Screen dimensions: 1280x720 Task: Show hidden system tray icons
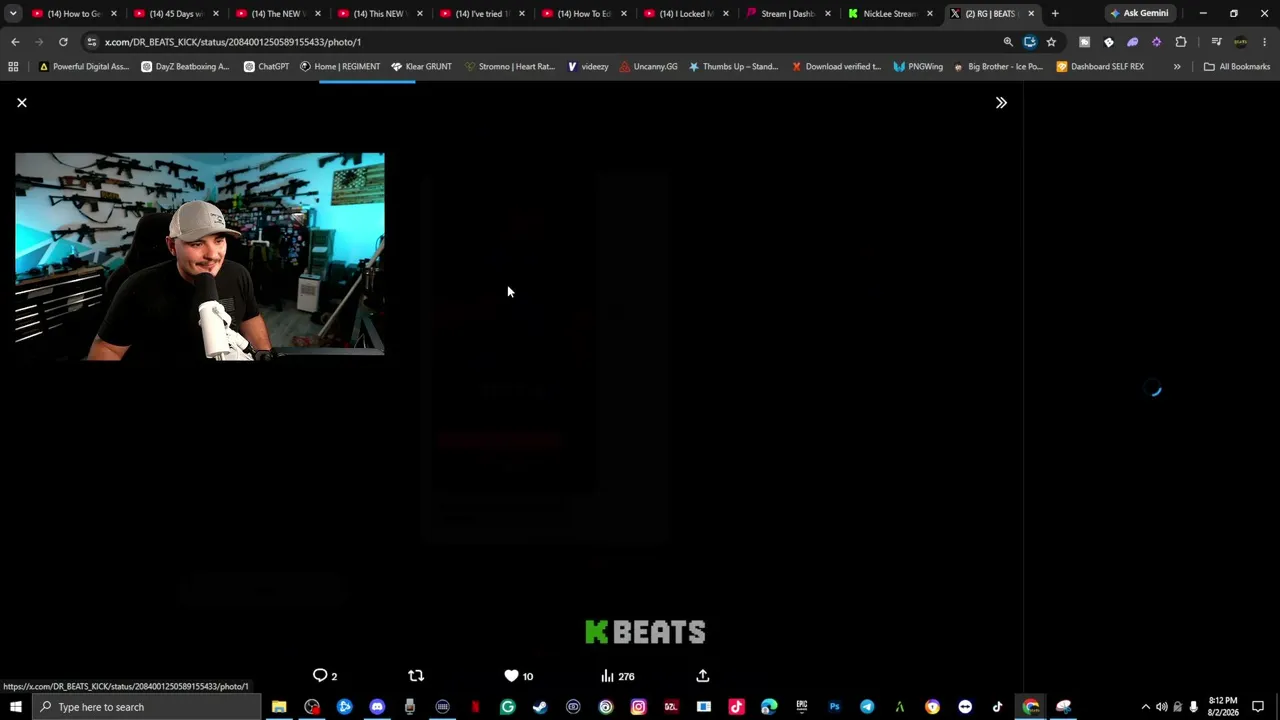tap(1145, 707)
